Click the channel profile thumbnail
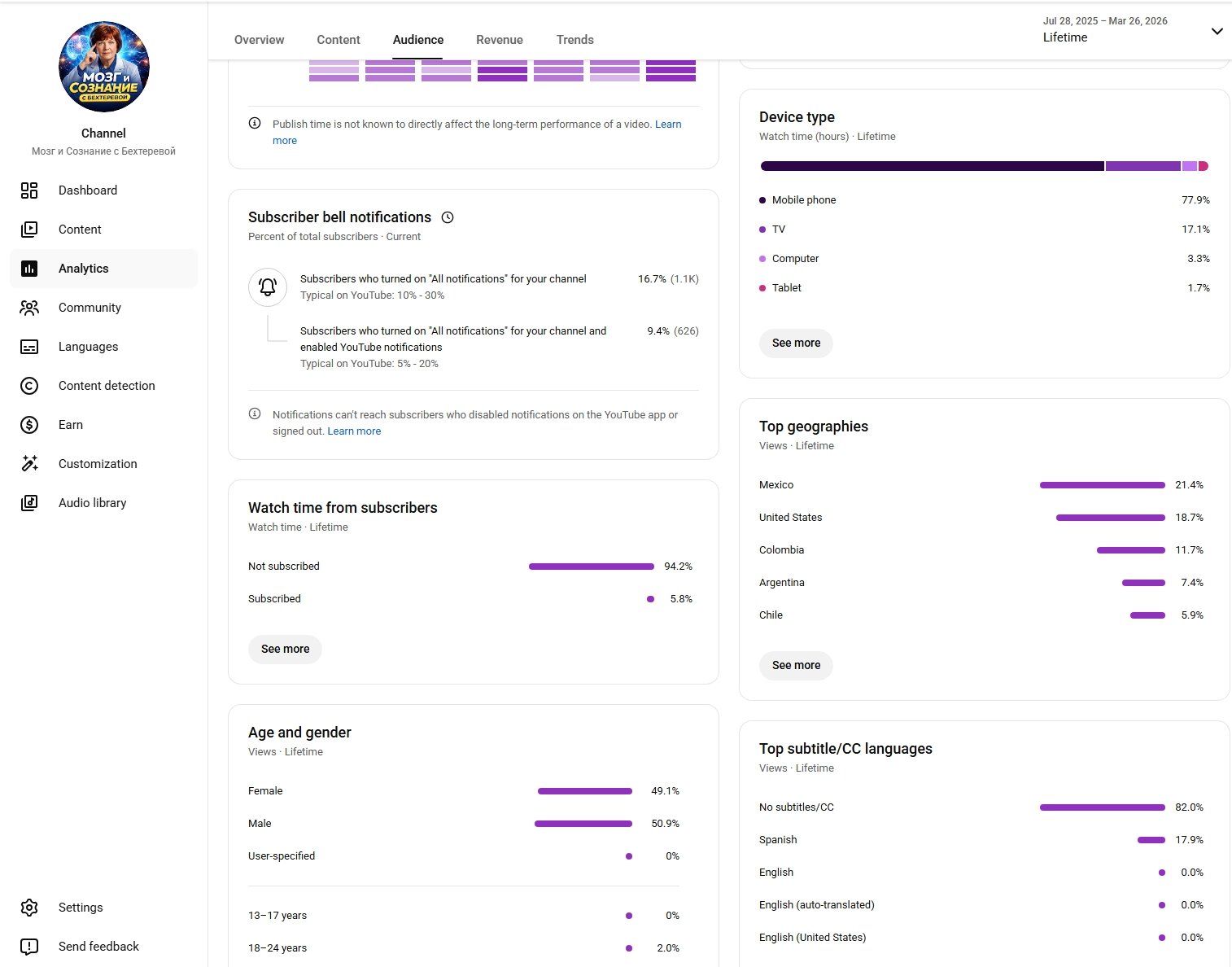The width and height of the screenshot is (1232, 967). [x=104, y=67]
